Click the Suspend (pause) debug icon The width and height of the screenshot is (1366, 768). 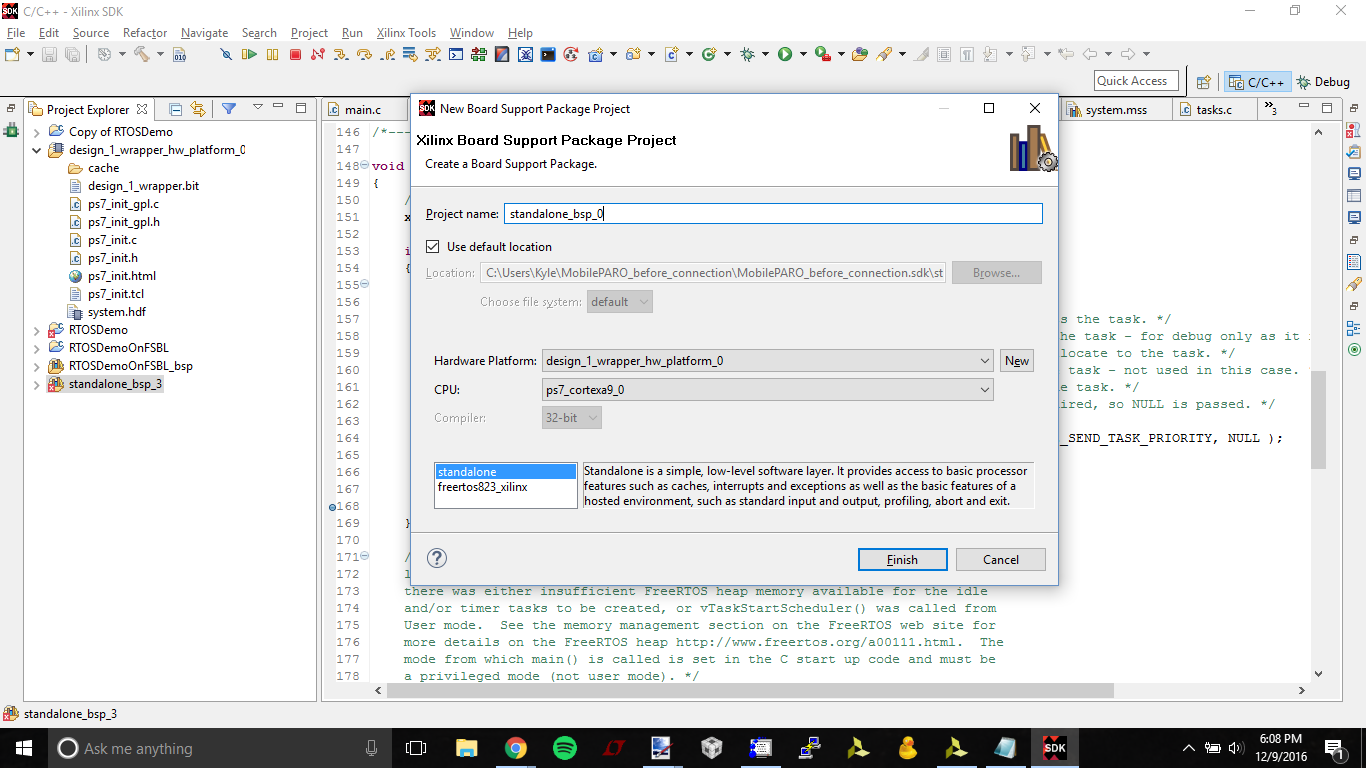[x=272, y=54]
